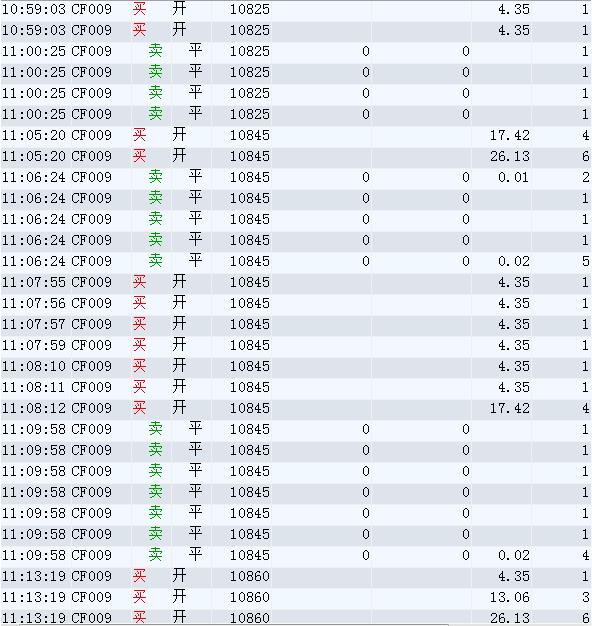Viewport: 592px width, 626px height.
Task: Select the 11:13:19 row with 4.35 fee
Action: click(296, 576)
